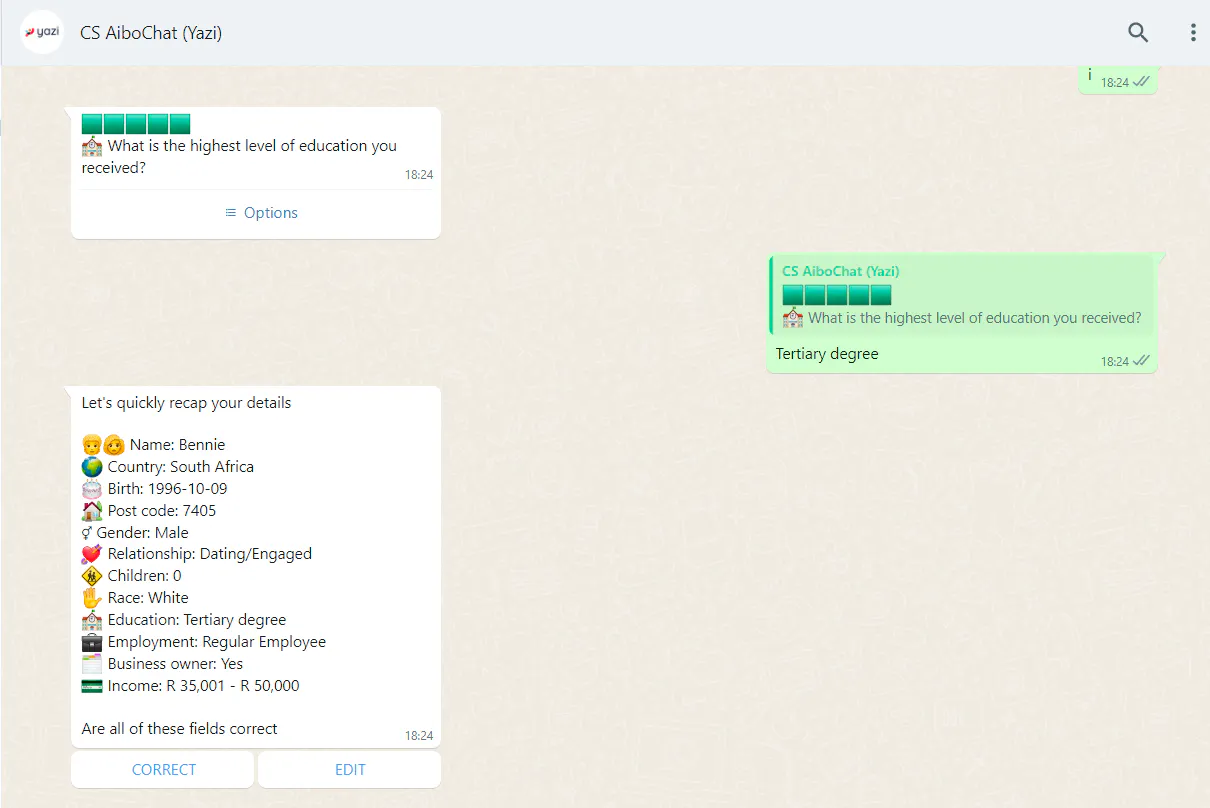
Task: Click the 'Education: Tertiary degree' line
Action: 184,620
